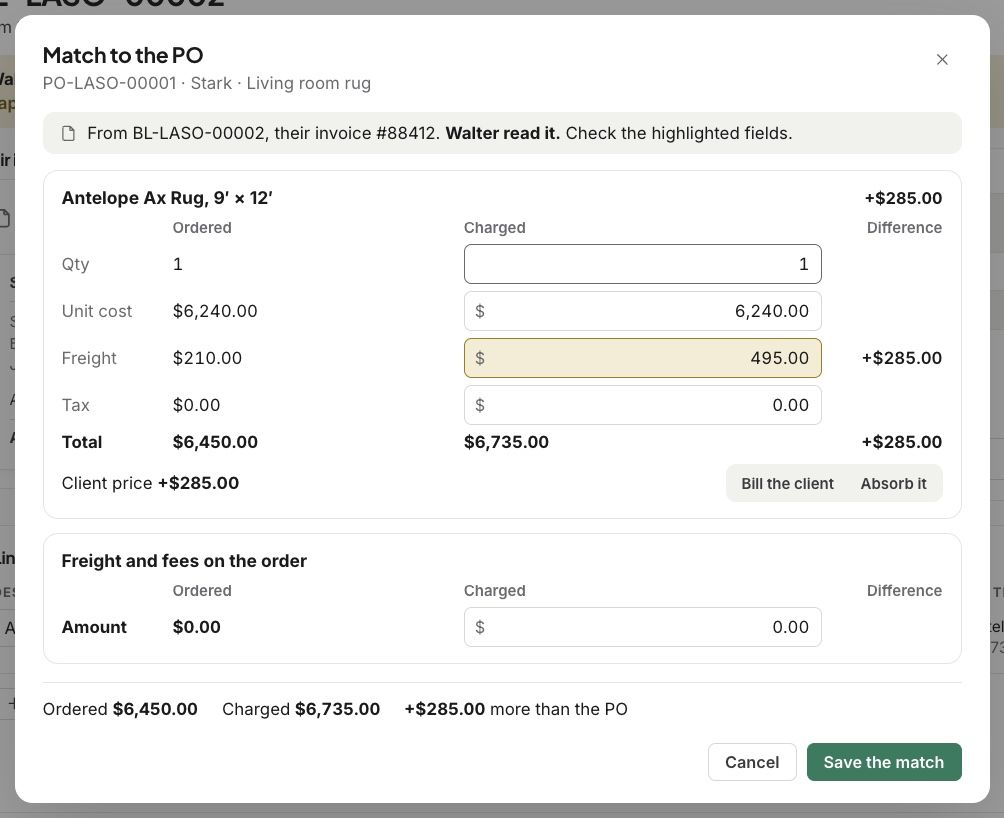This screenshot has width=1004, height=818.
Task: Click the Freight row label
Action: 89,358
